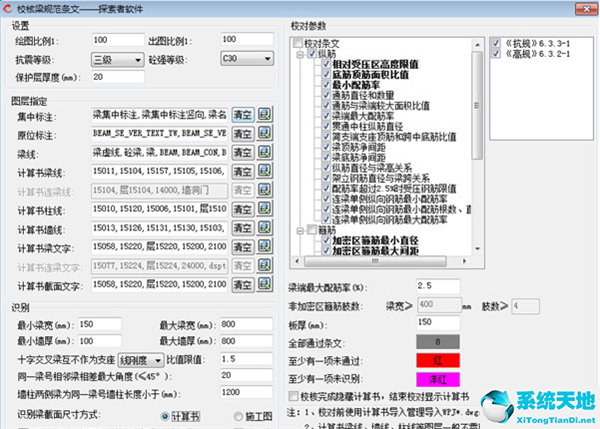Select 纵筋直径与梁高关系 tree item
This screenshot has height=429, width=600.
[x=372, y=168]
